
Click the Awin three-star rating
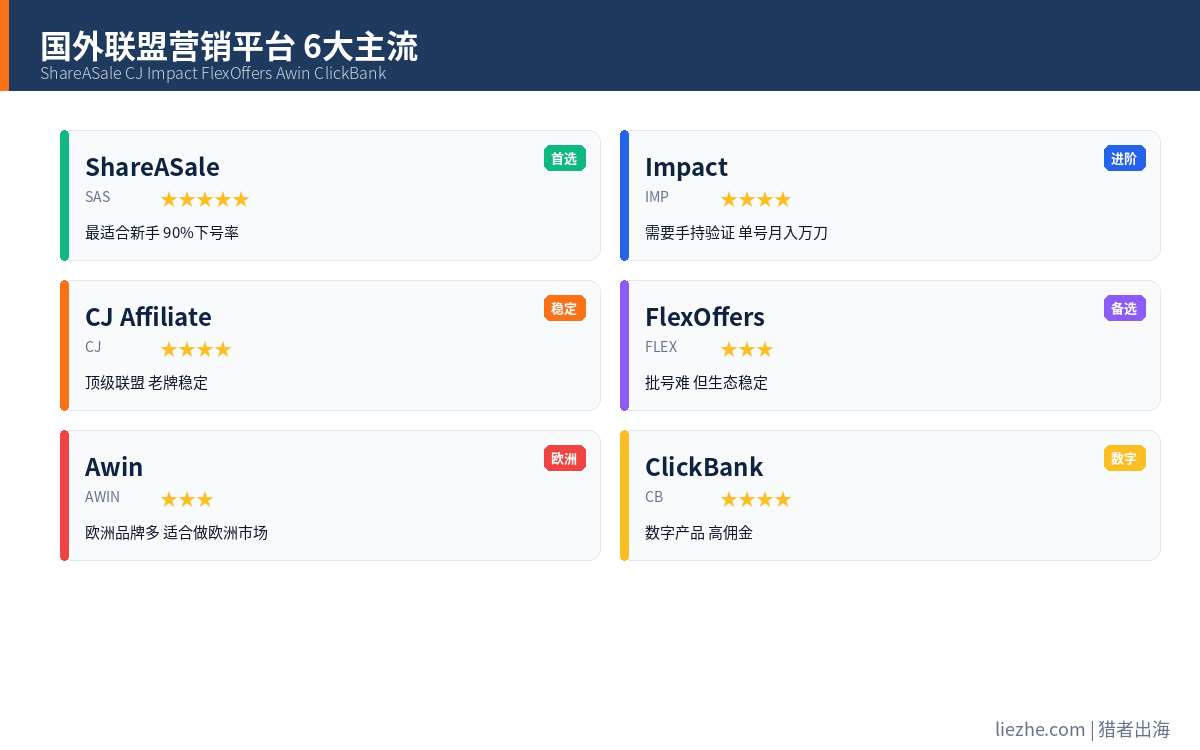pyautogui.click(x=186, y=499)
